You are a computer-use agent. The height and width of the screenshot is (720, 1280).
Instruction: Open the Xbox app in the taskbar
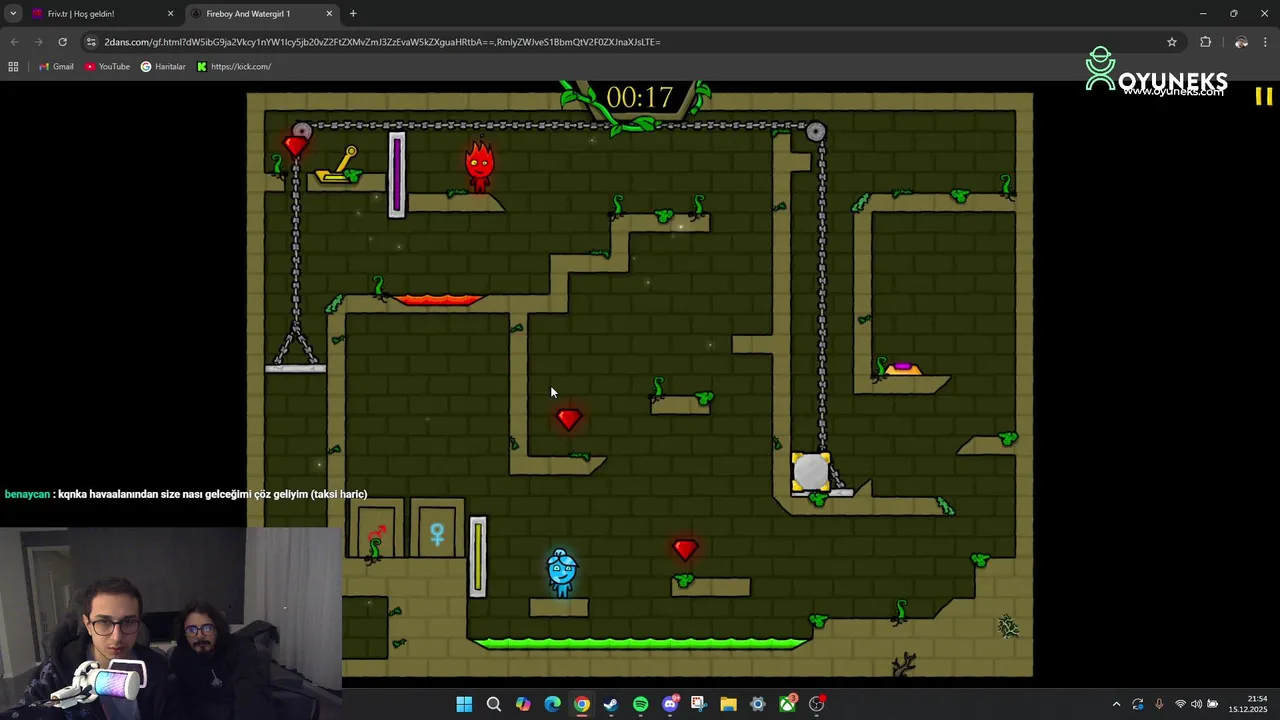pos(787,704)
